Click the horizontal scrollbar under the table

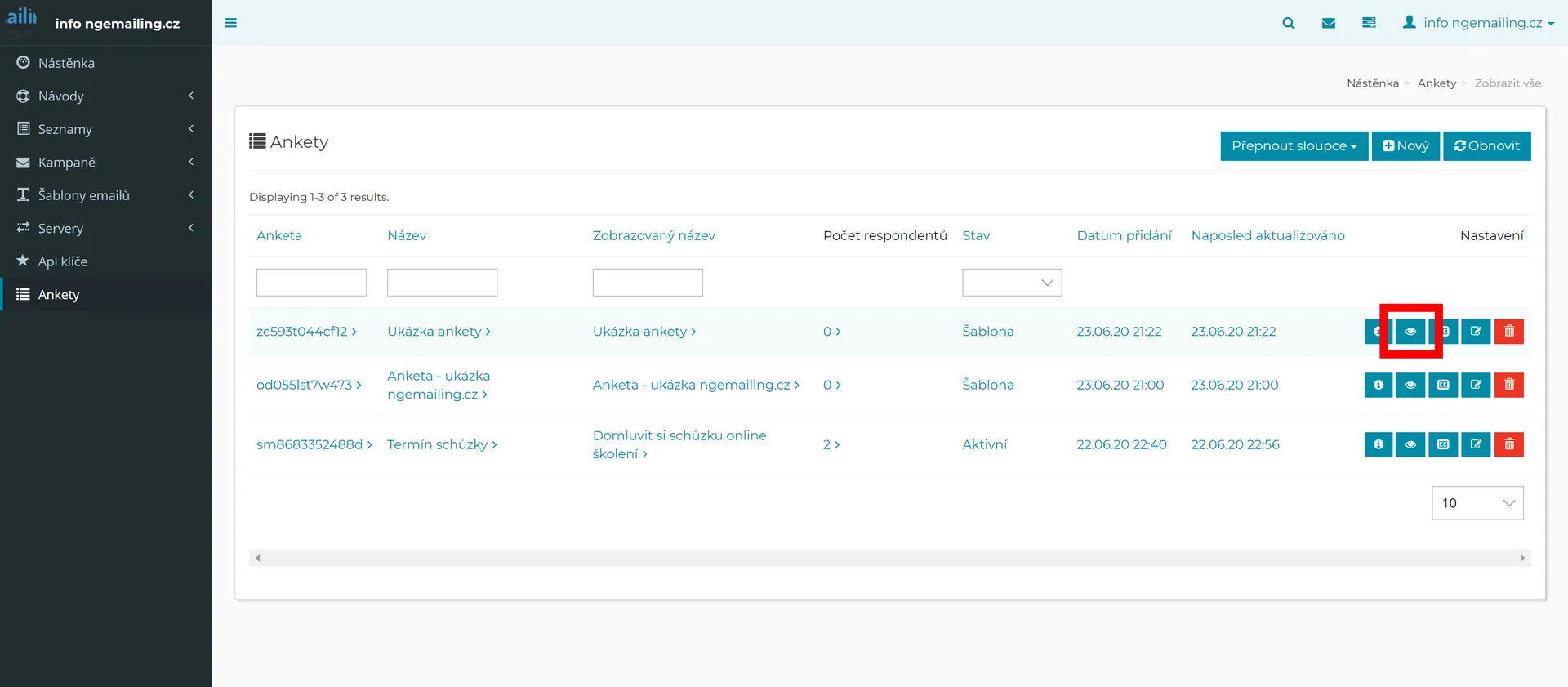point(889,558)
